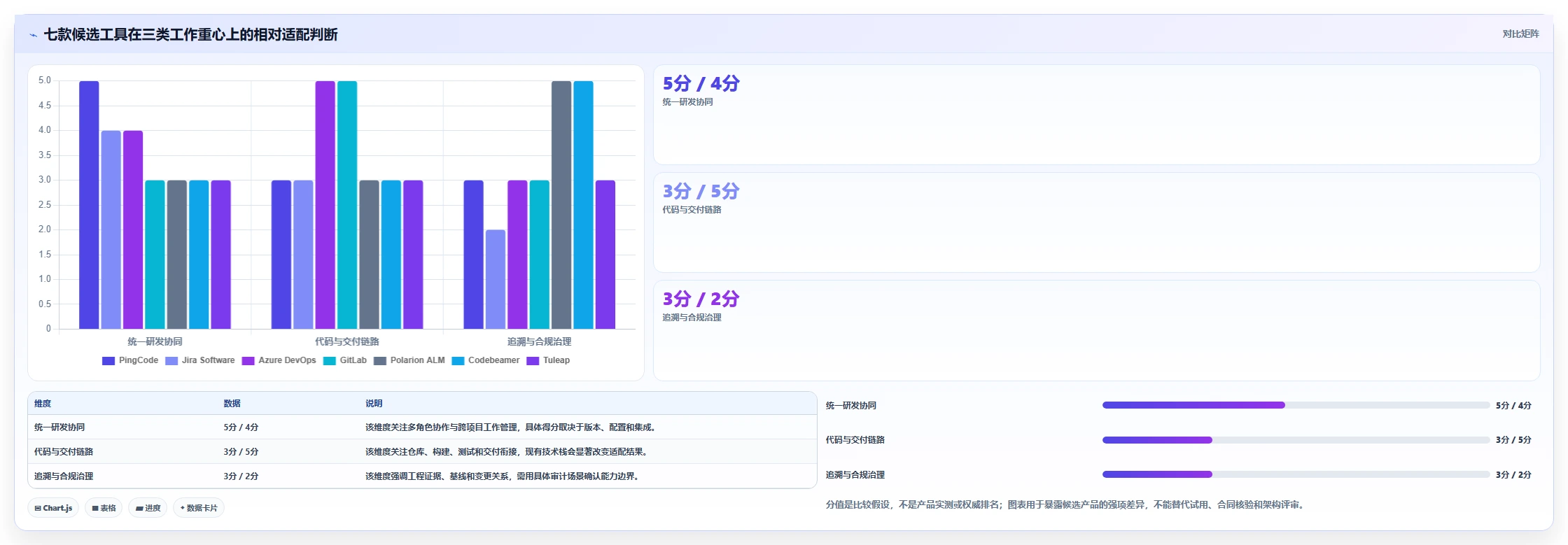Click the 代码与交付链路 progress bar
The image size is (1568, 545).
pyautogui.click(x=1296, y=440)
